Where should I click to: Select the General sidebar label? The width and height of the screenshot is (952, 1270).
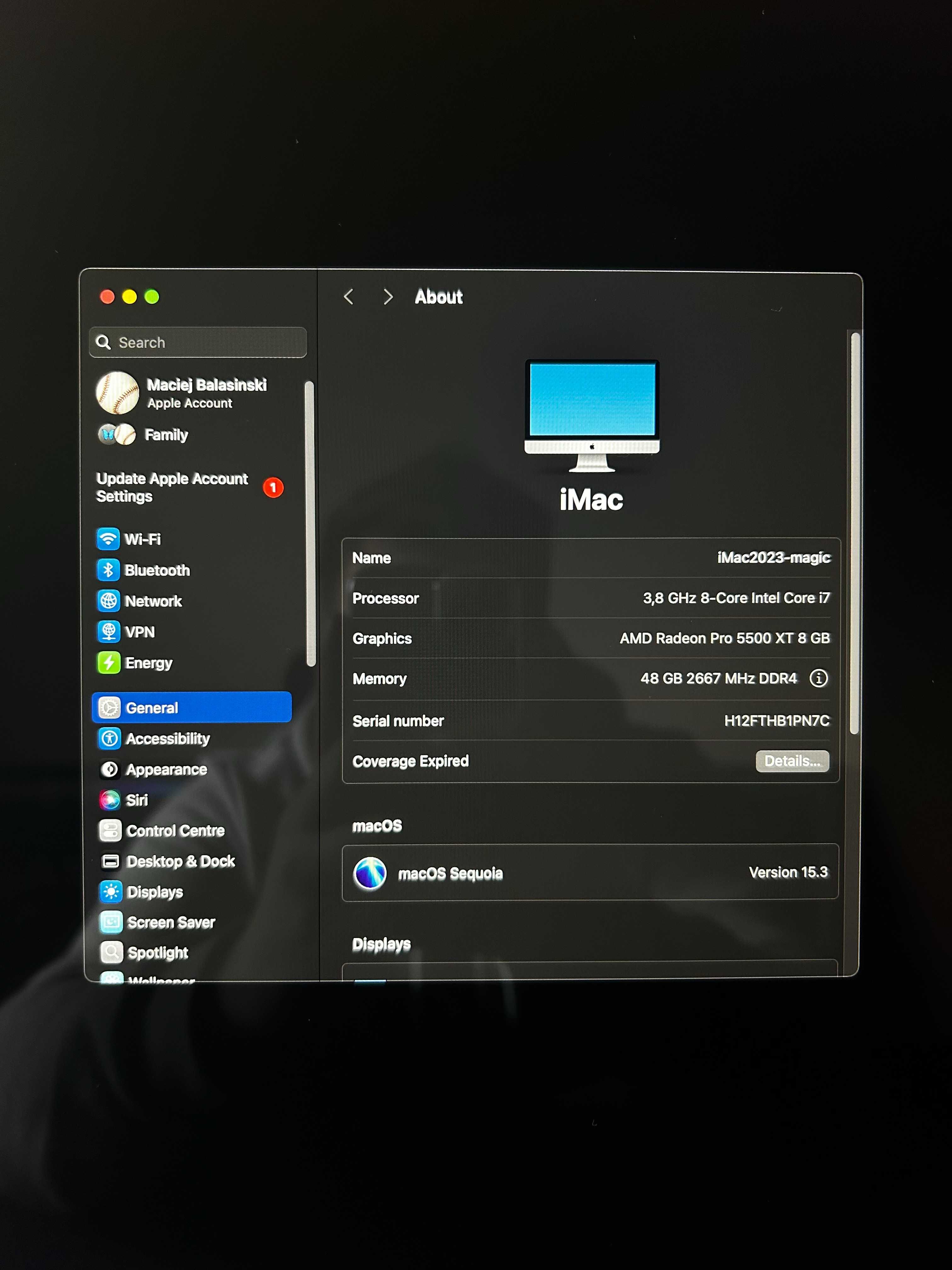pos(152,707)
